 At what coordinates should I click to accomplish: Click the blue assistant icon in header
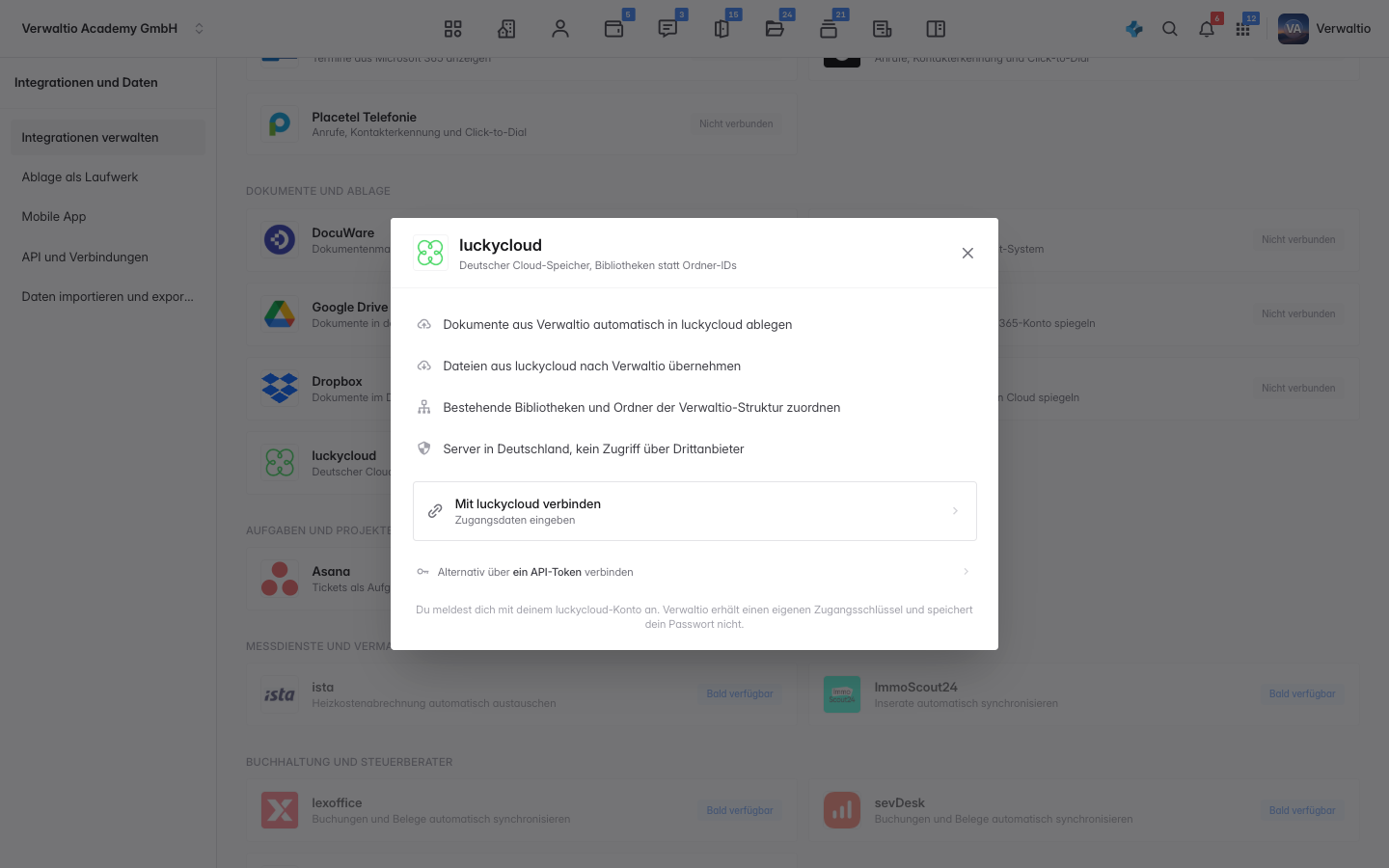(x=1134, y=29)
